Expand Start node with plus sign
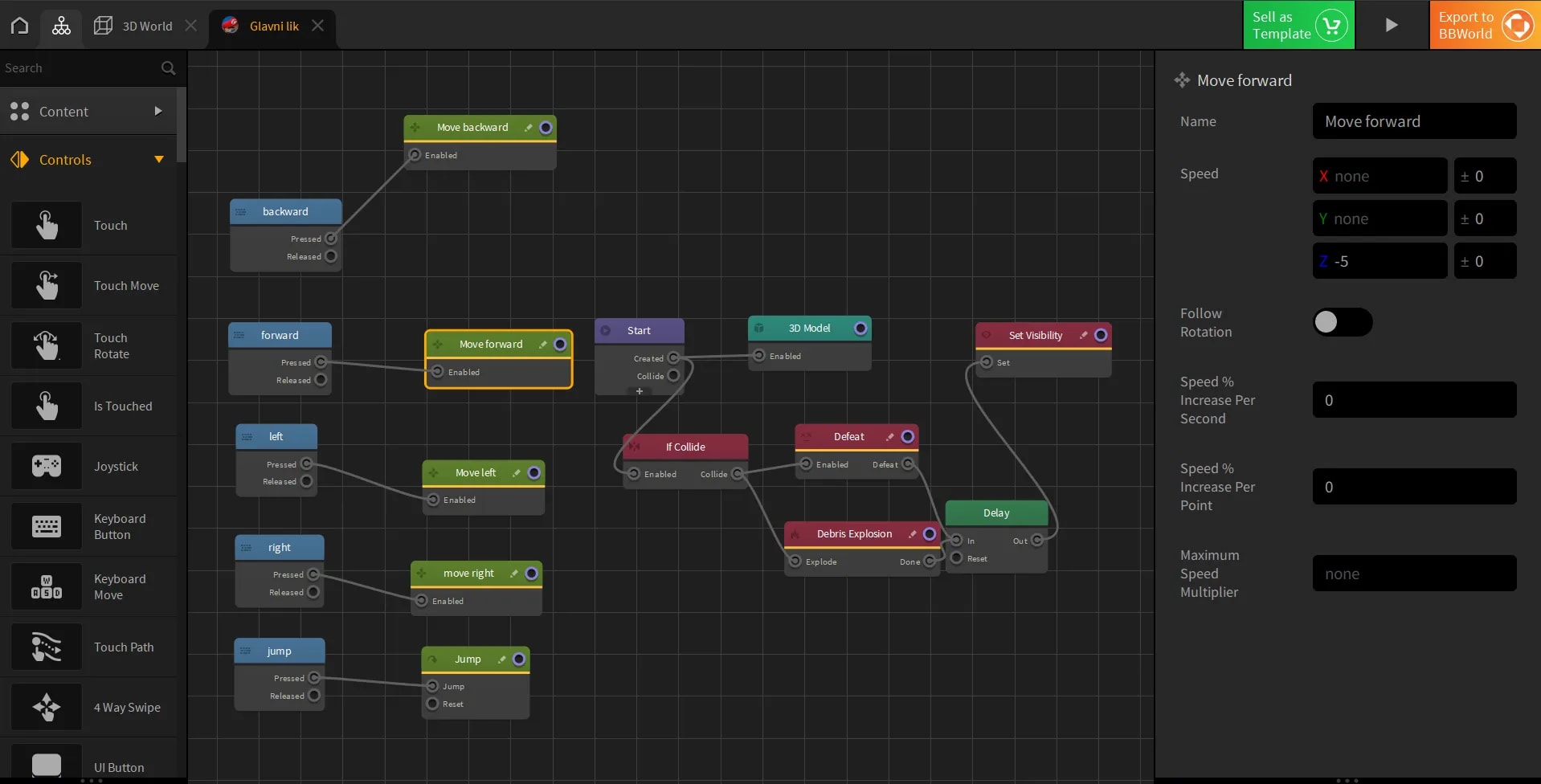 pos(640,391)
